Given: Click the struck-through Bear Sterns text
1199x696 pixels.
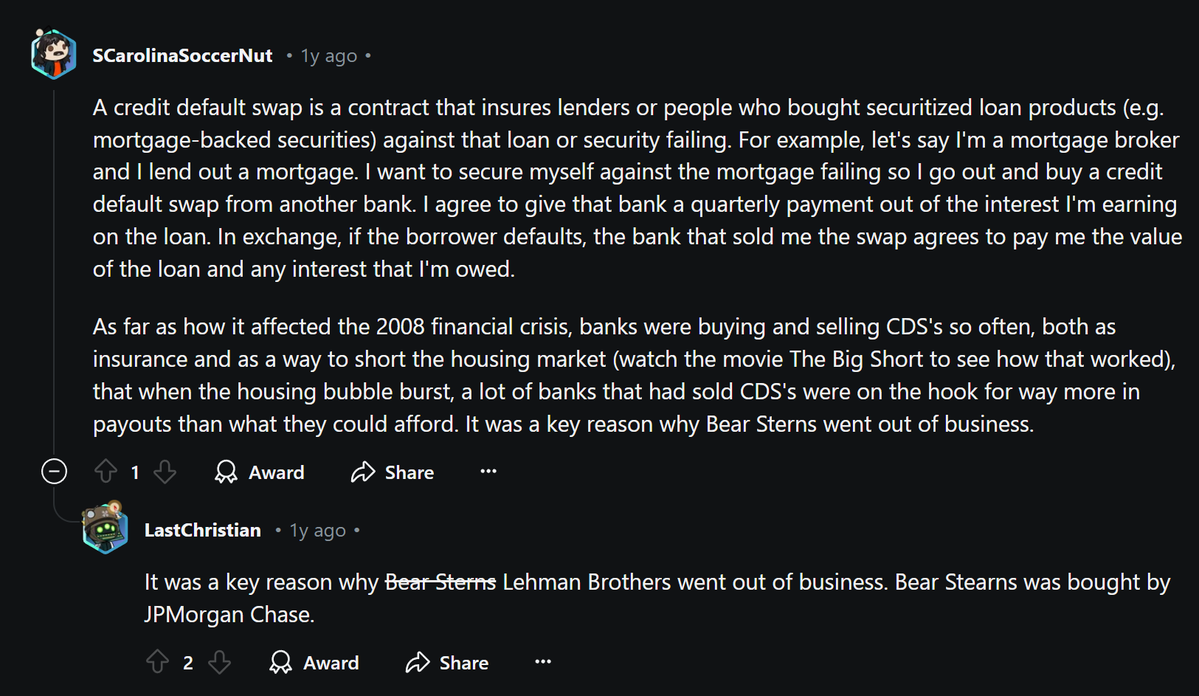Looking at the screenshot, I should click(441, 582).
